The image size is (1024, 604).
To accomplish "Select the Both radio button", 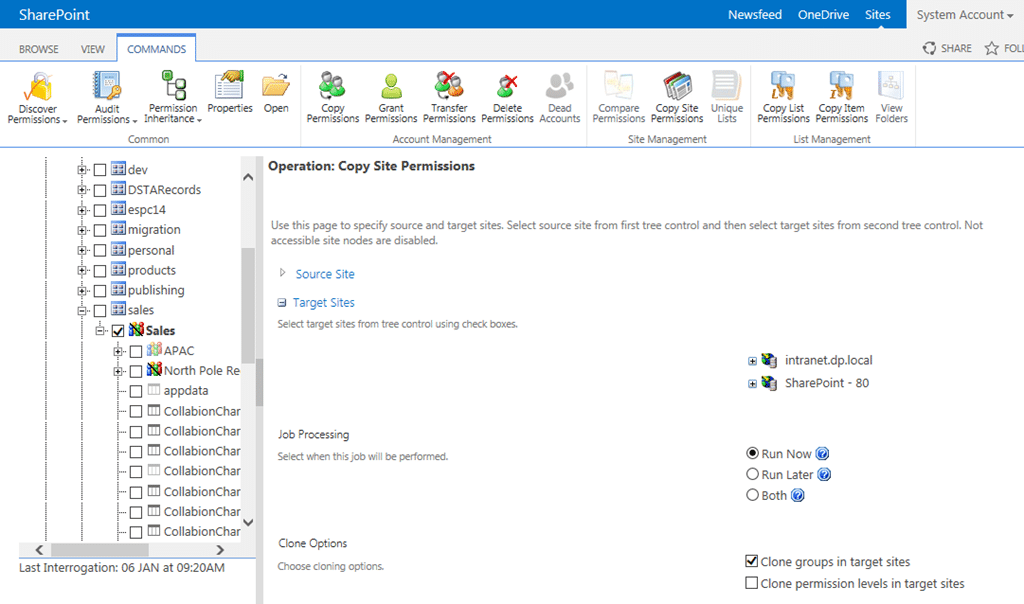I will point(752,495).
